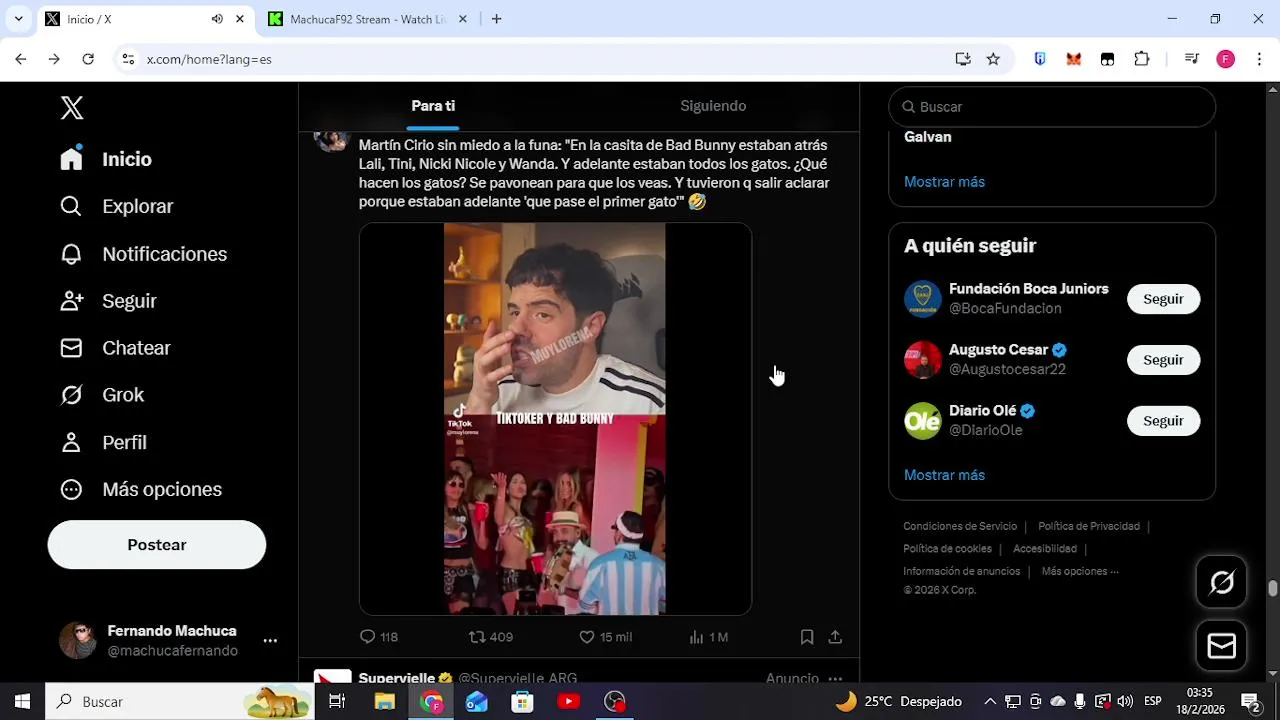Image resolution: width=1280 pixels, height=720 pixels.
Task: Open the Chrome profile avatar
Action: click(1226, 59)
